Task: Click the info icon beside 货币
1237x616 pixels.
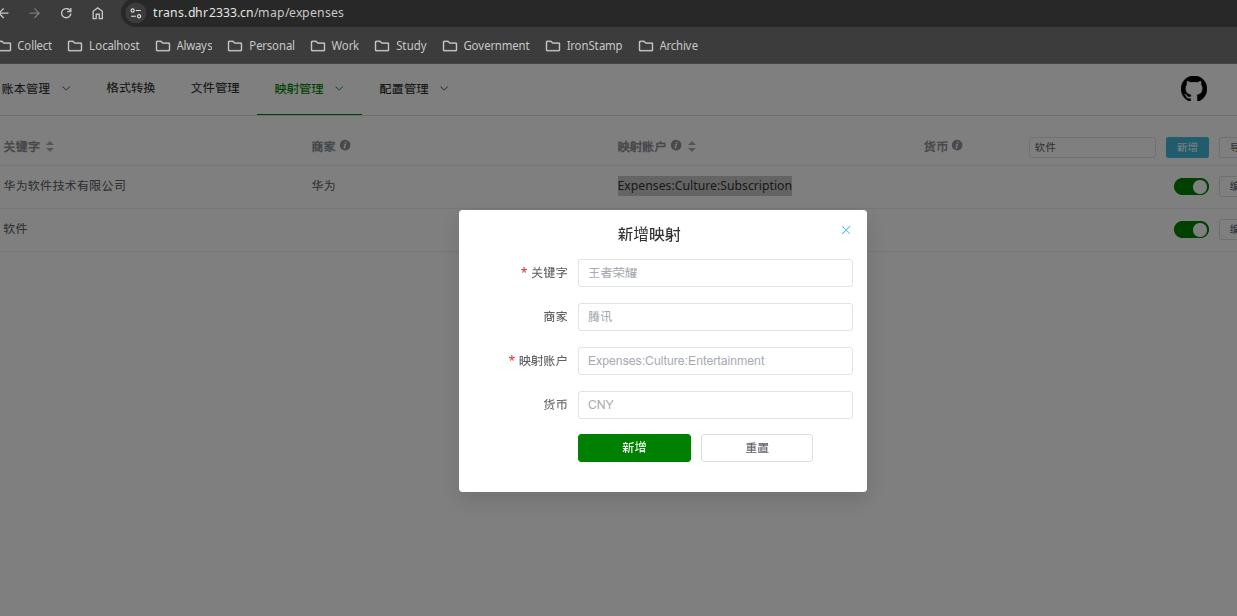Action: pos(957,145)
